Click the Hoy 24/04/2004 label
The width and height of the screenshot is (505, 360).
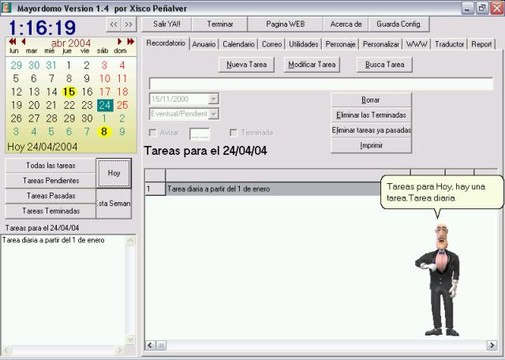[x=42, y=147]
